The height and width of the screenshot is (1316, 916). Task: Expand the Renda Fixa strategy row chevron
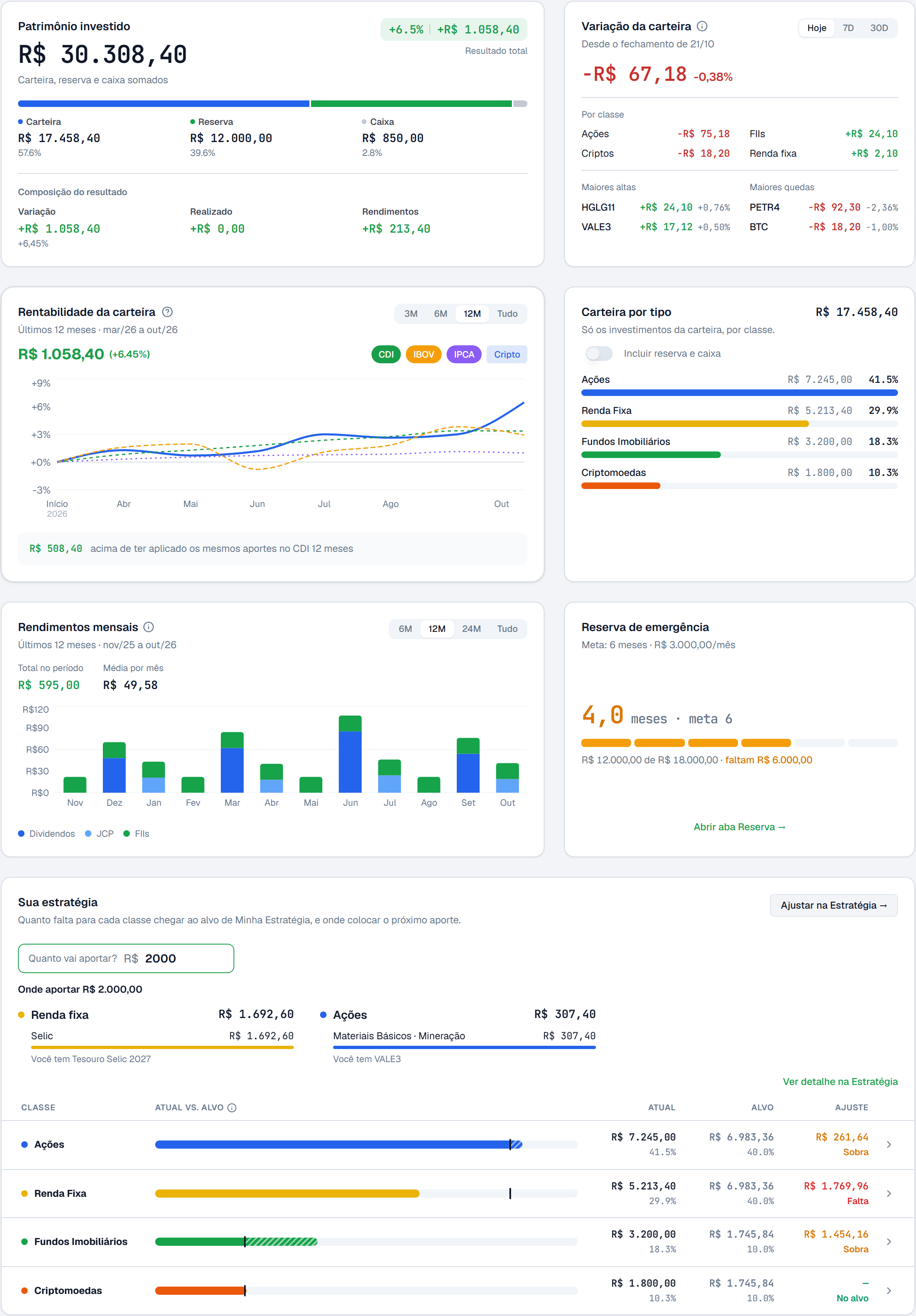point(889,1194)
